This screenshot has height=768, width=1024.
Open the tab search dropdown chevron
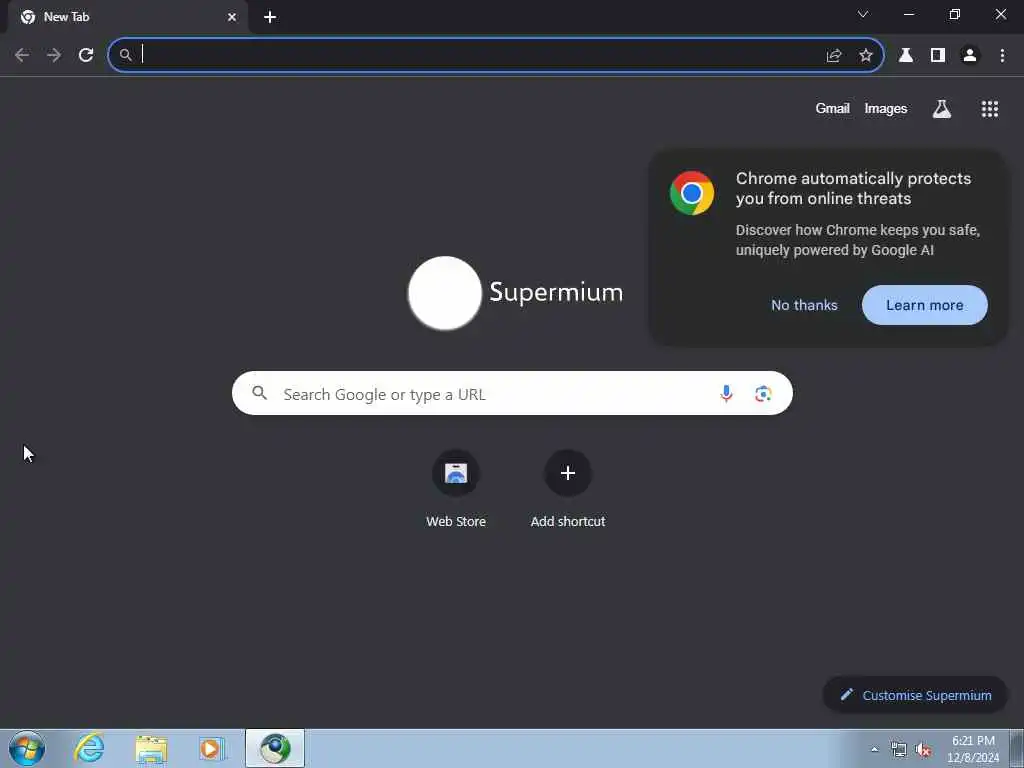(x=863, y=14)
